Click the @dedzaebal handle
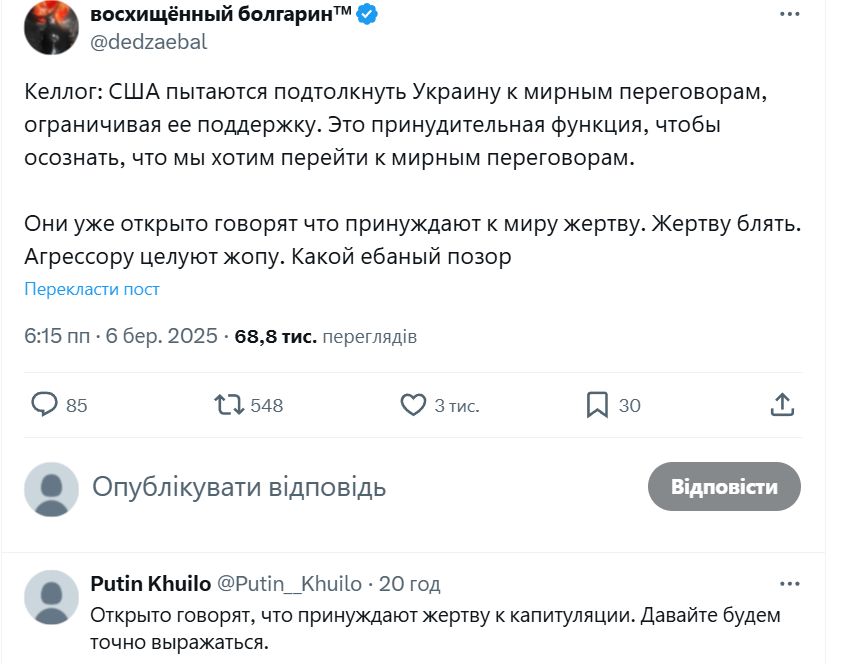Viewport: 846px width, 664px height. tap(149, 42)
